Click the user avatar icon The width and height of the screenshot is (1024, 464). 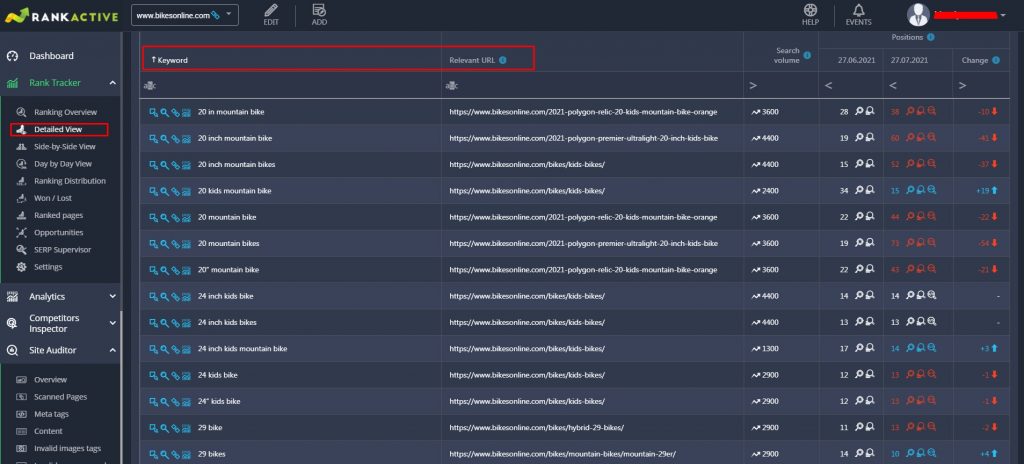(918, 14)
